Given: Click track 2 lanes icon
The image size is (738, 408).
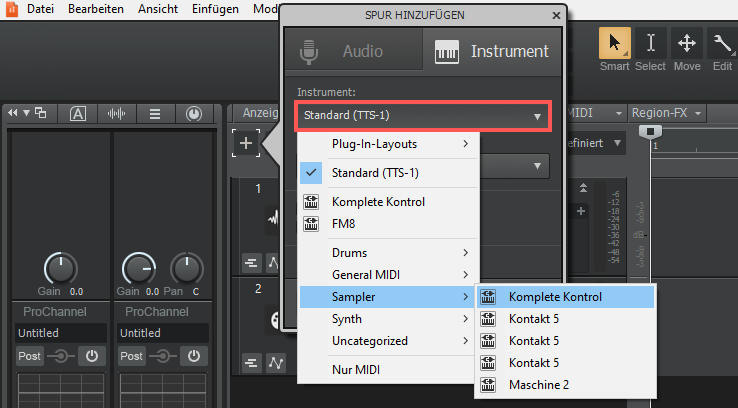Looking at the screenshot, I should 252,363.
